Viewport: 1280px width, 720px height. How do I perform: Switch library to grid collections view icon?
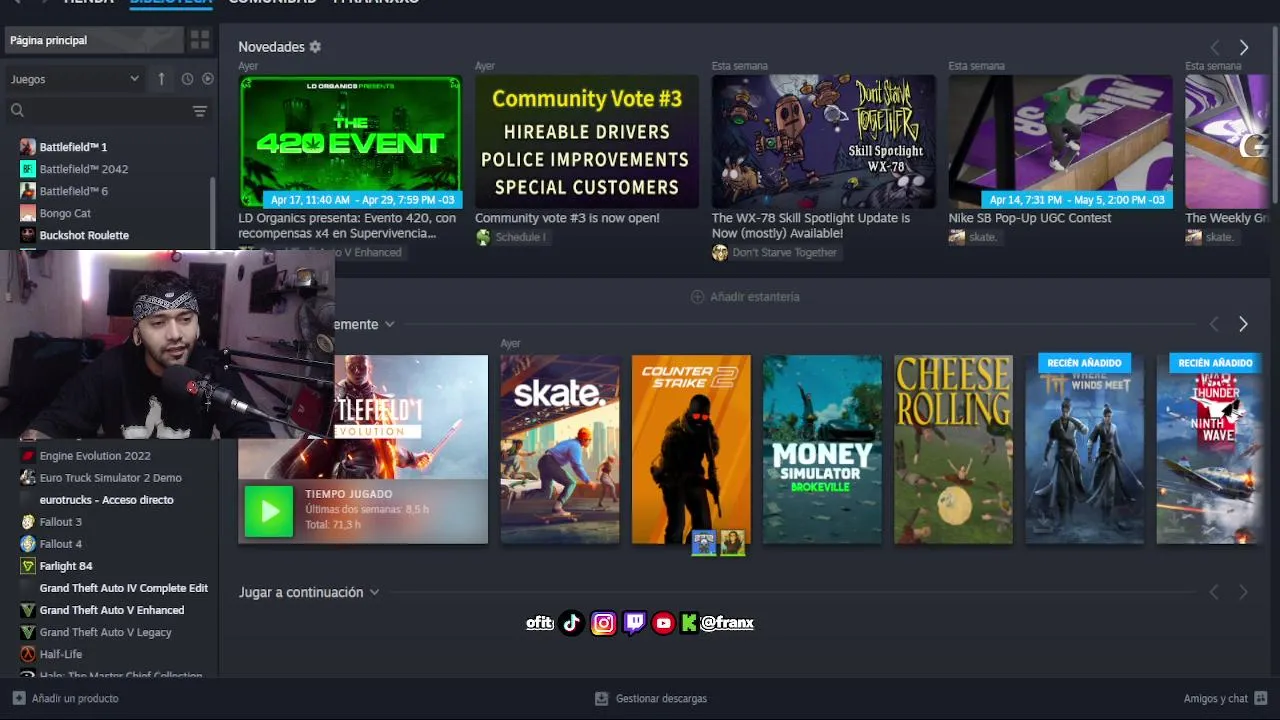(x=200, y=40)
